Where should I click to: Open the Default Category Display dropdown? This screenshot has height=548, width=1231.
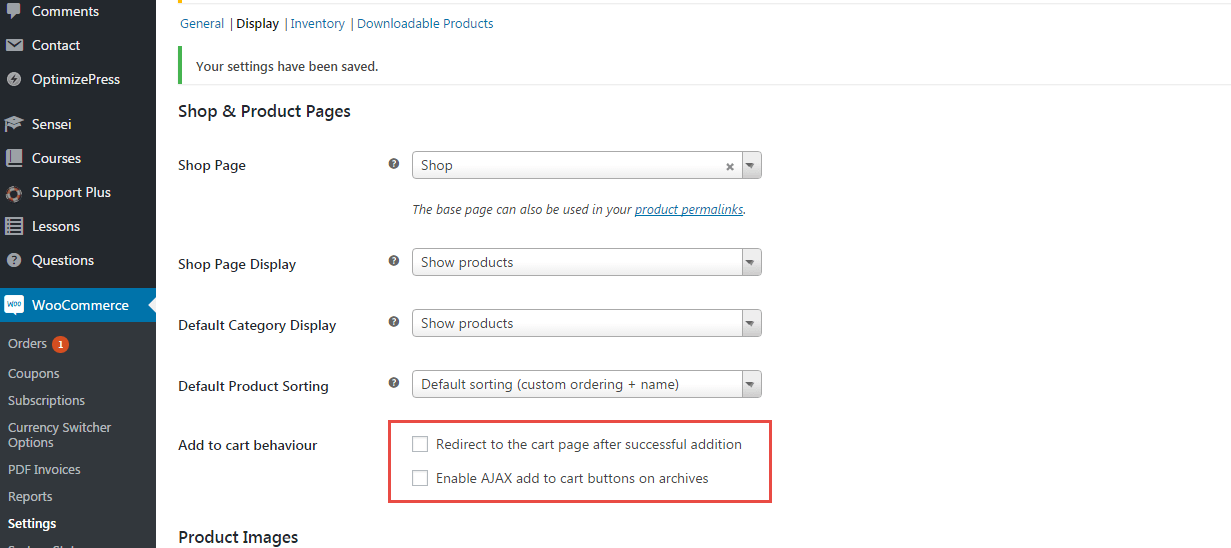[x=751, y=324]
